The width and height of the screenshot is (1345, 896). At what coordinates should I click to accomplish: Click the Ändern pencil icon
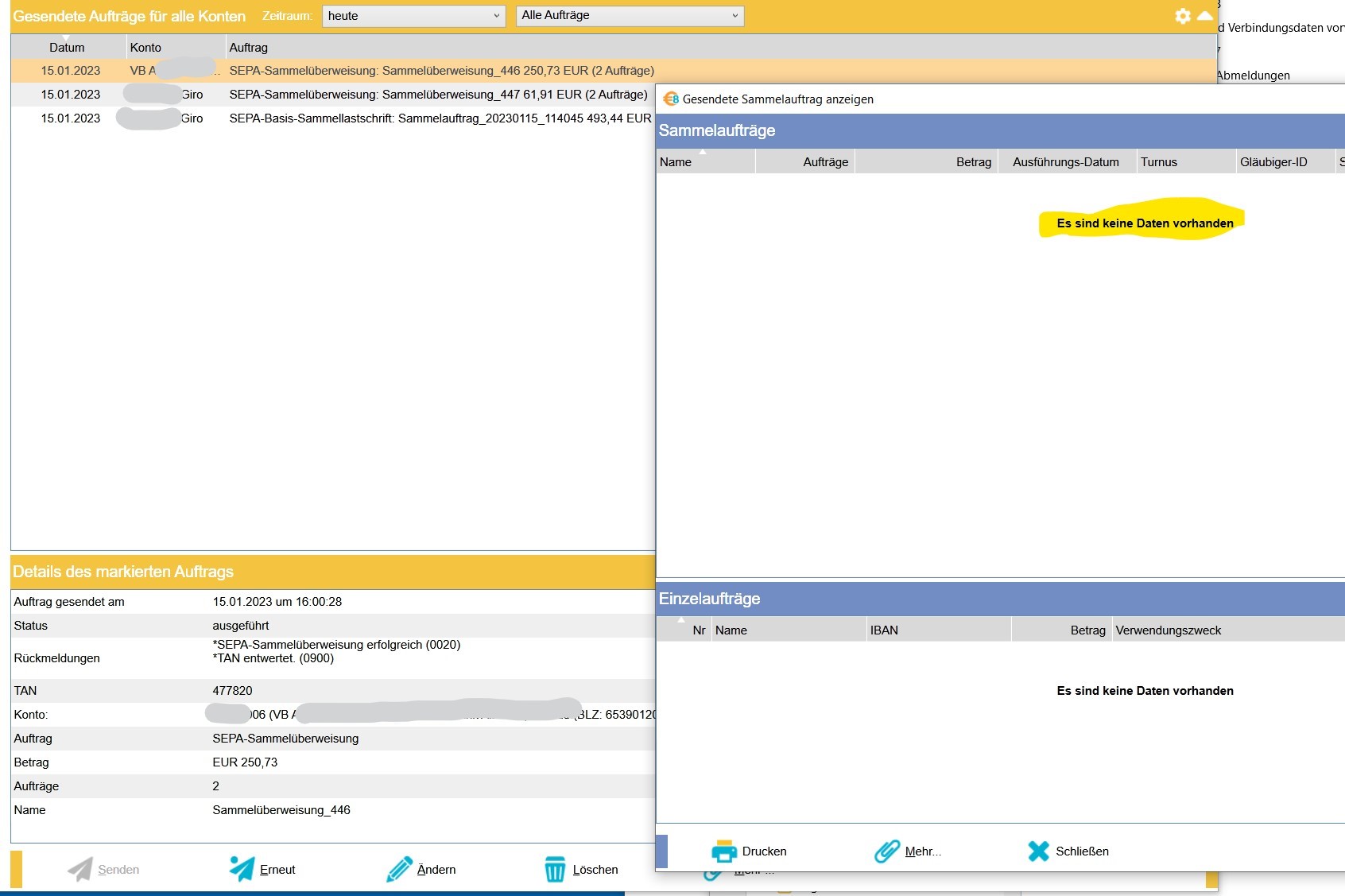click(x=399, y=869)
